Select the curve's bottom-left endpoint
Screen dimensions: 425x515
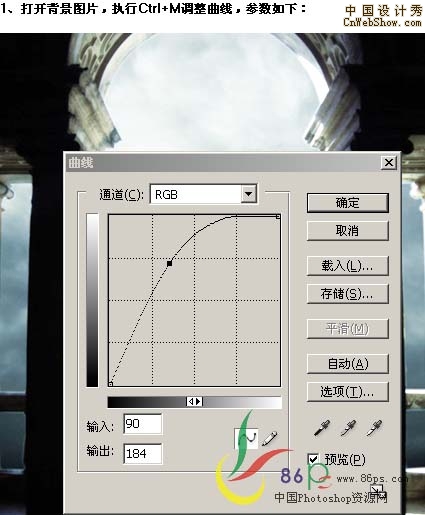110,384
